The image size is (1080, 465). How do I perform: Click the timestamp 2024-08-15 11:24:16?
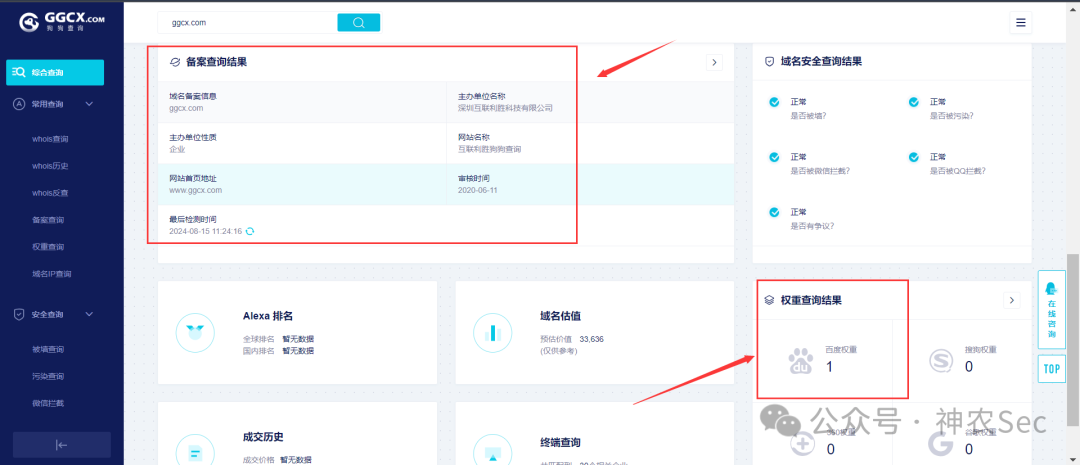pos(205,231)
